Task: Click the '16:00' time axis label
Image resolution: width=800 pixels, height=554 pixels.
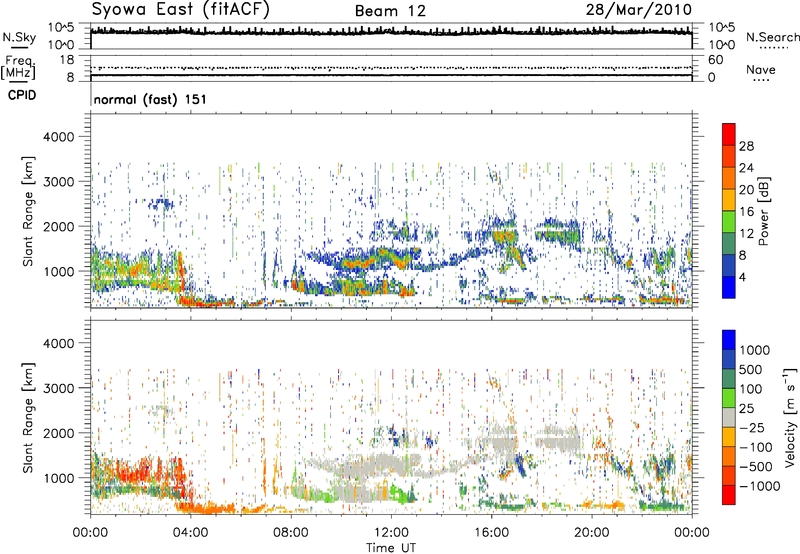Action: [x=491, y=533]
